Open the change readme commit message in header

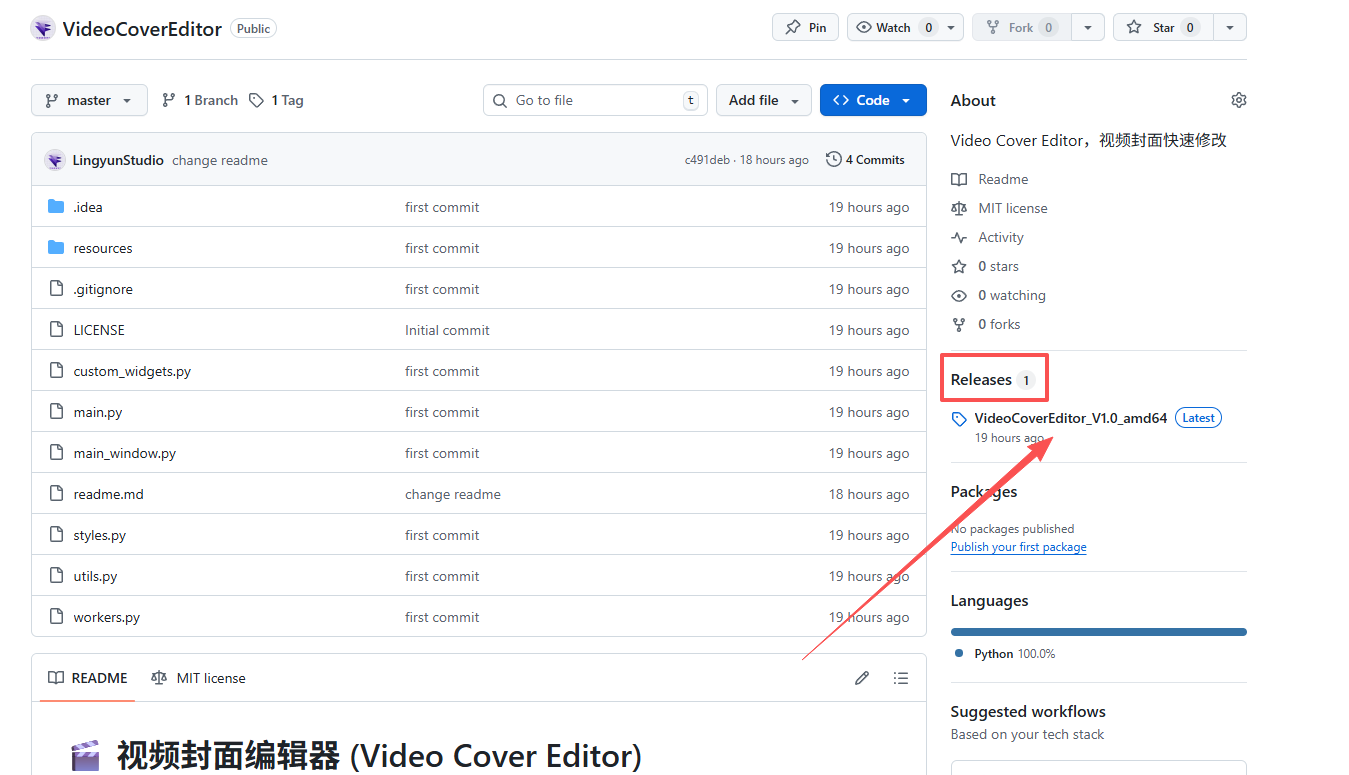pyautogui.click(x=220, y=160)
